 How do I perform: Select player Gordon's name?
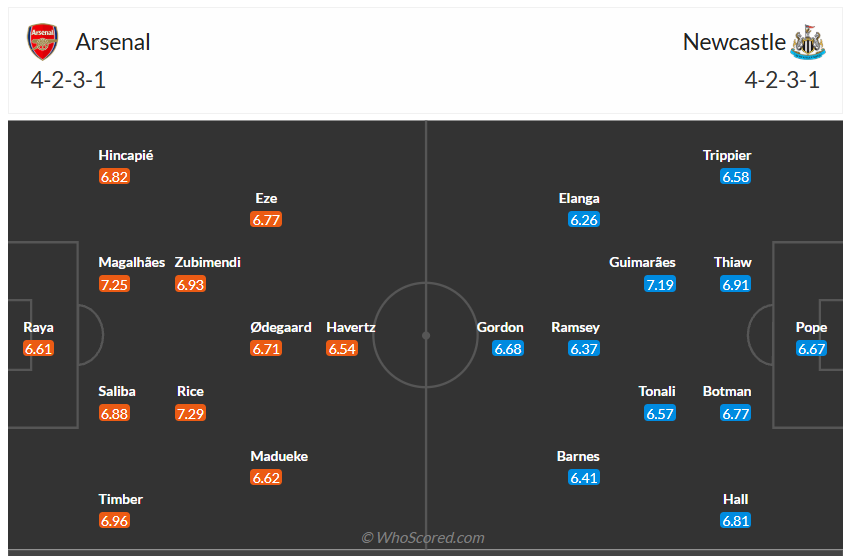pyautogui.click(x=500, y=327)
